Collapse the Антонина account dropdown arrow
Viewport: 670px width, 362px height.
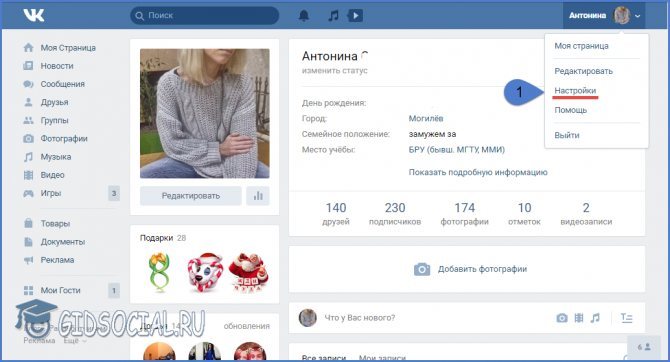(638, 16)
